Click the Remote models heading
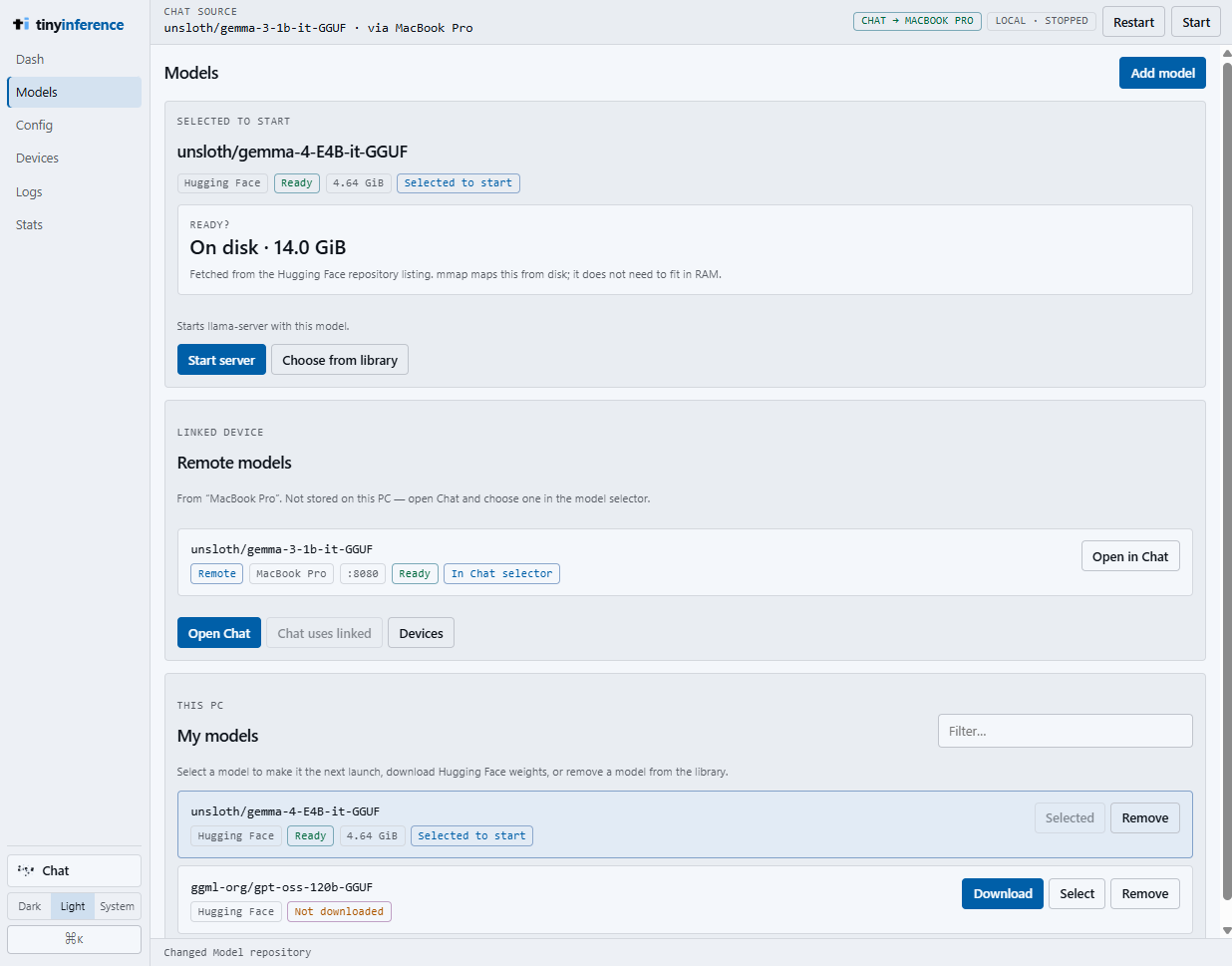 point(234,463)
